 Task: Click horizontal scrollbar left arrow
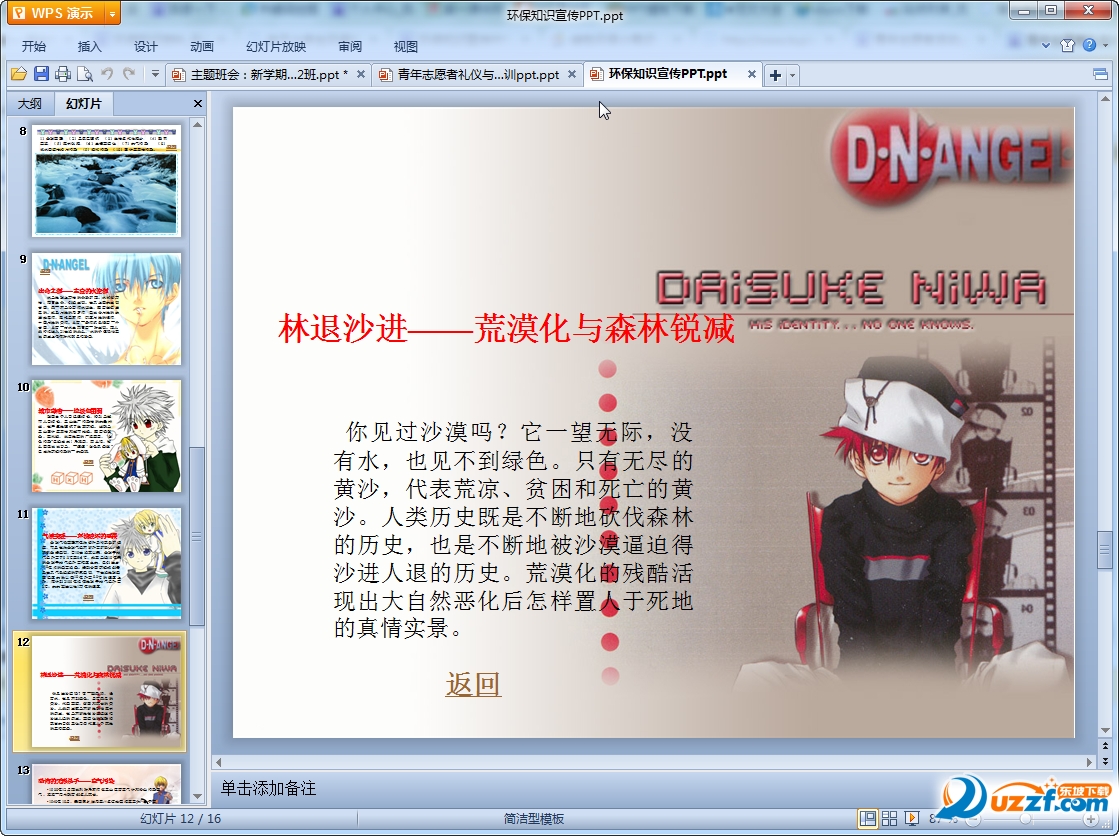[x=219, y=762]
